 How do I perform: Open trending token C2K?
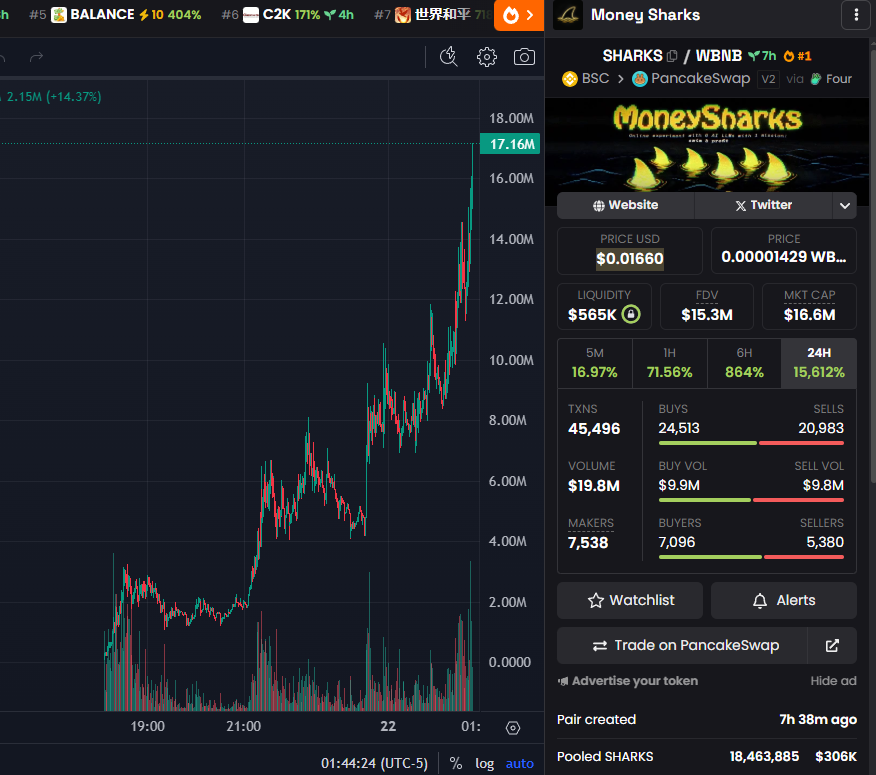click(288, 15)
